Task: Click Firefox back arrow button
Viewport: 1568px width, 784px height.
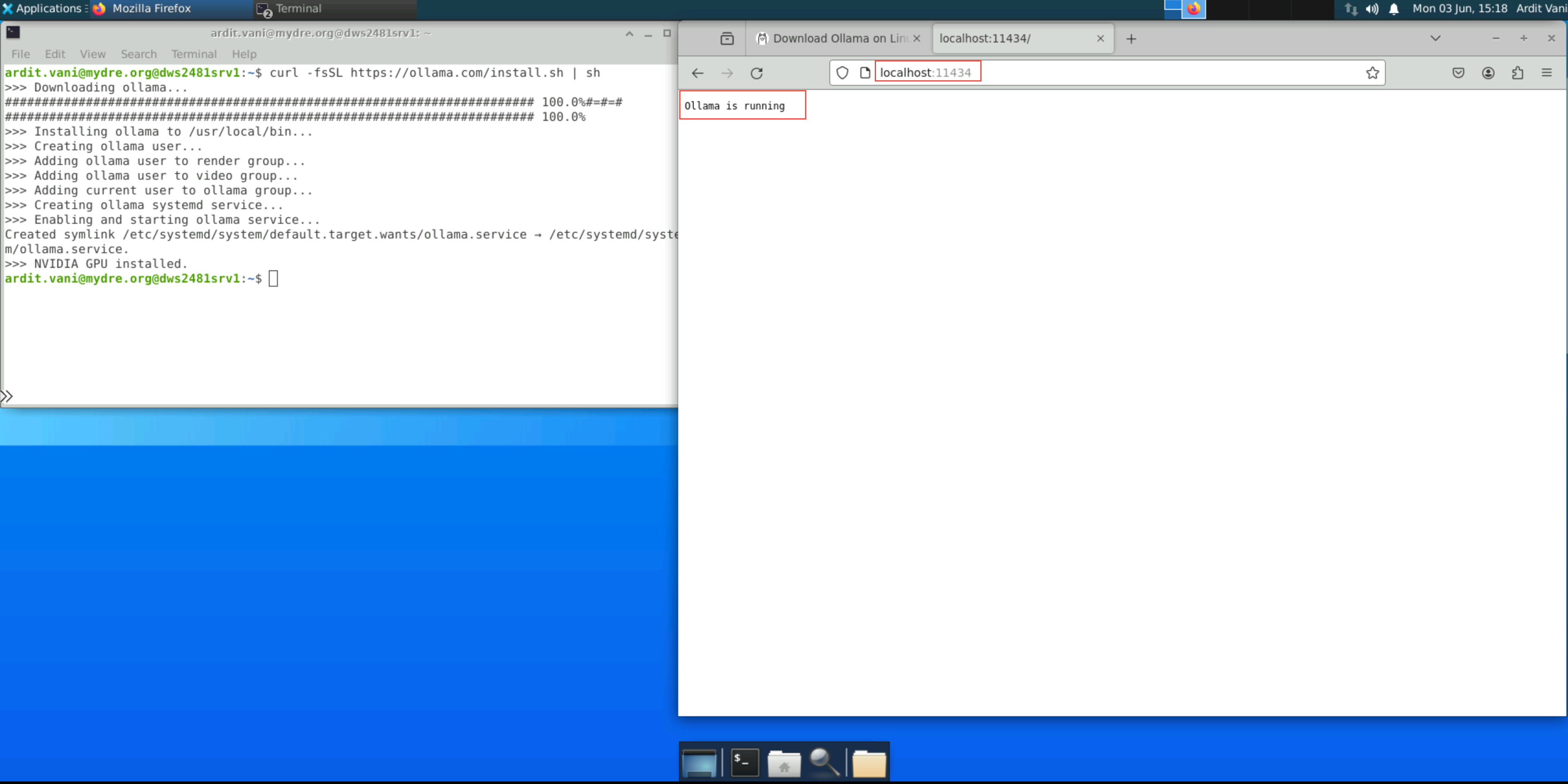Action: (697, 73)
